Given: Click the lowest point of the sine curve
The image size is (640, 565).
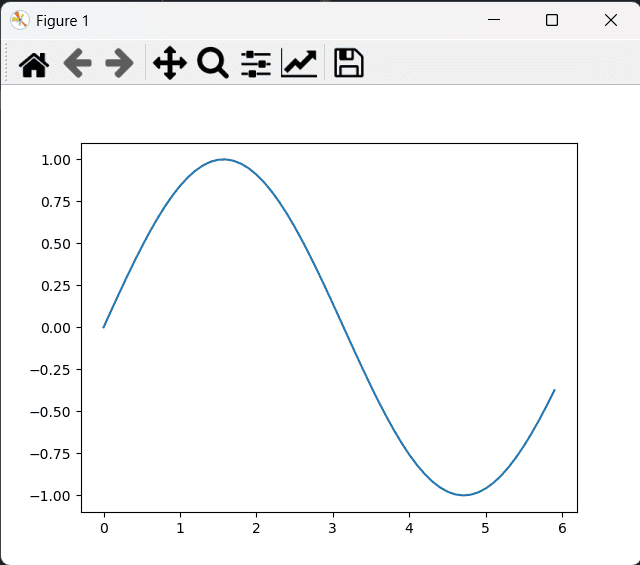Looking at the screenshot, I should click(x=463, y=495).
